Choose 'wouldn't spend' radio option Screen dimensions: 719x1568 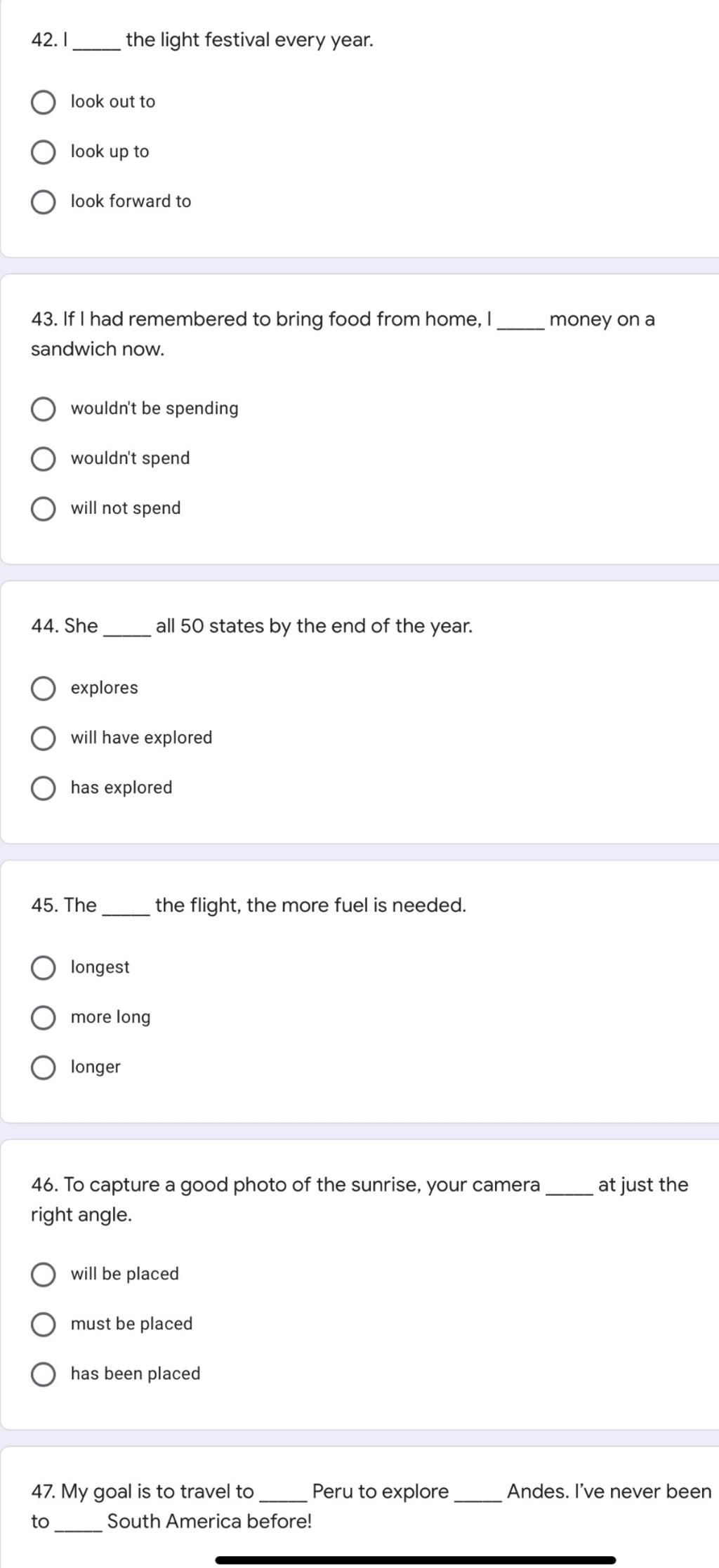click(44, 459)
